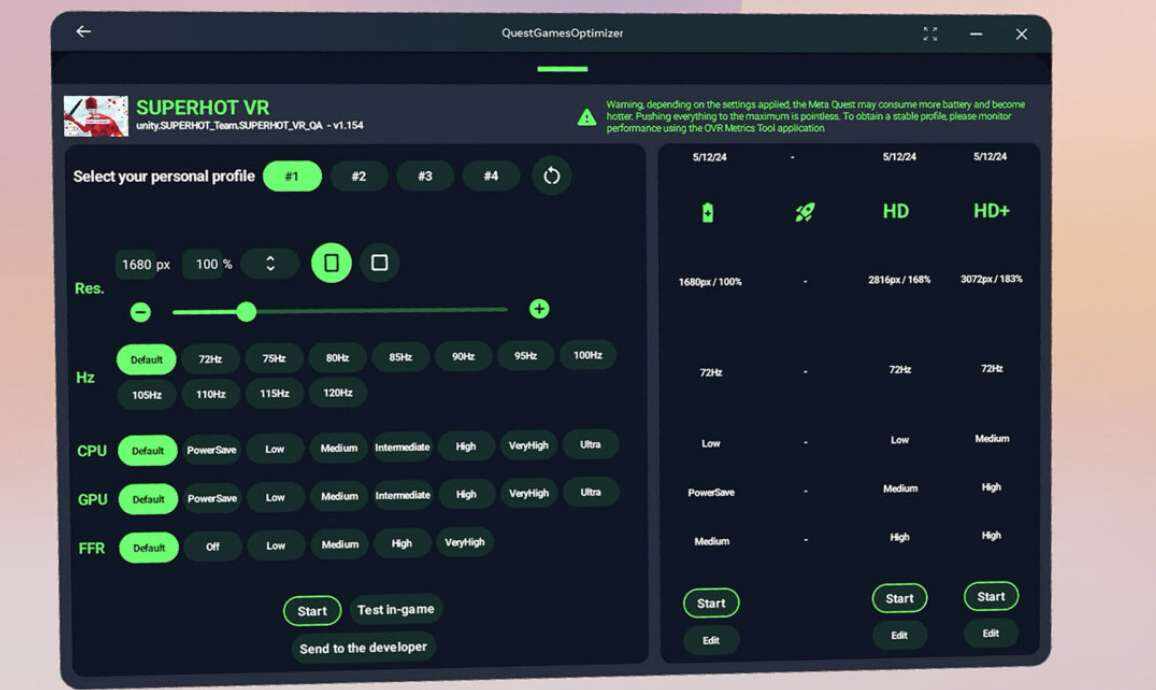The image size is (1156, 690).
Task: Click the plus icon to increase resolution
Action: tap(539, 309)
